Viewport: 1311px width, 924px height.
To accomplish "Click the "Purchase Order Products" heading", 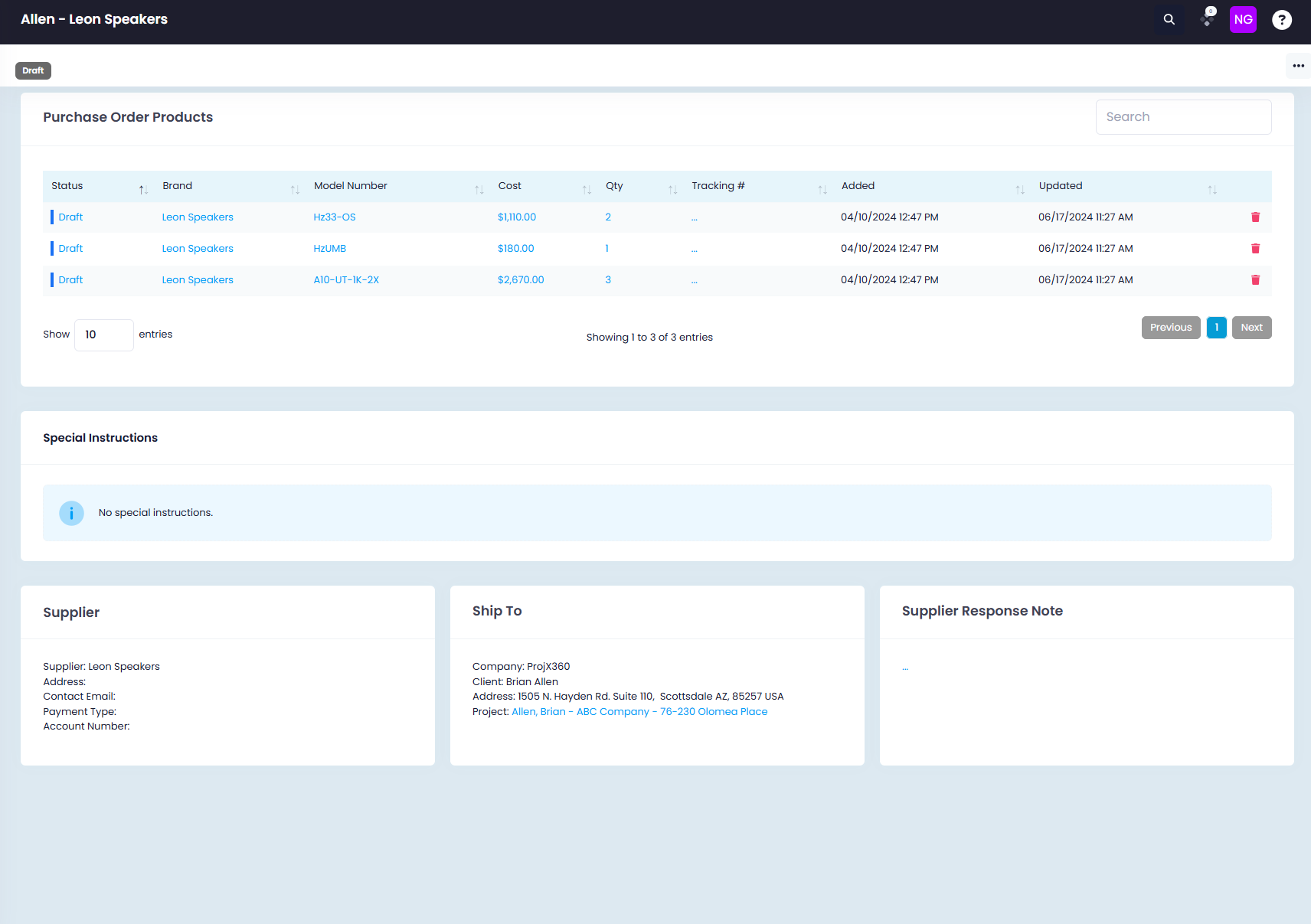I will pos(128,117).
